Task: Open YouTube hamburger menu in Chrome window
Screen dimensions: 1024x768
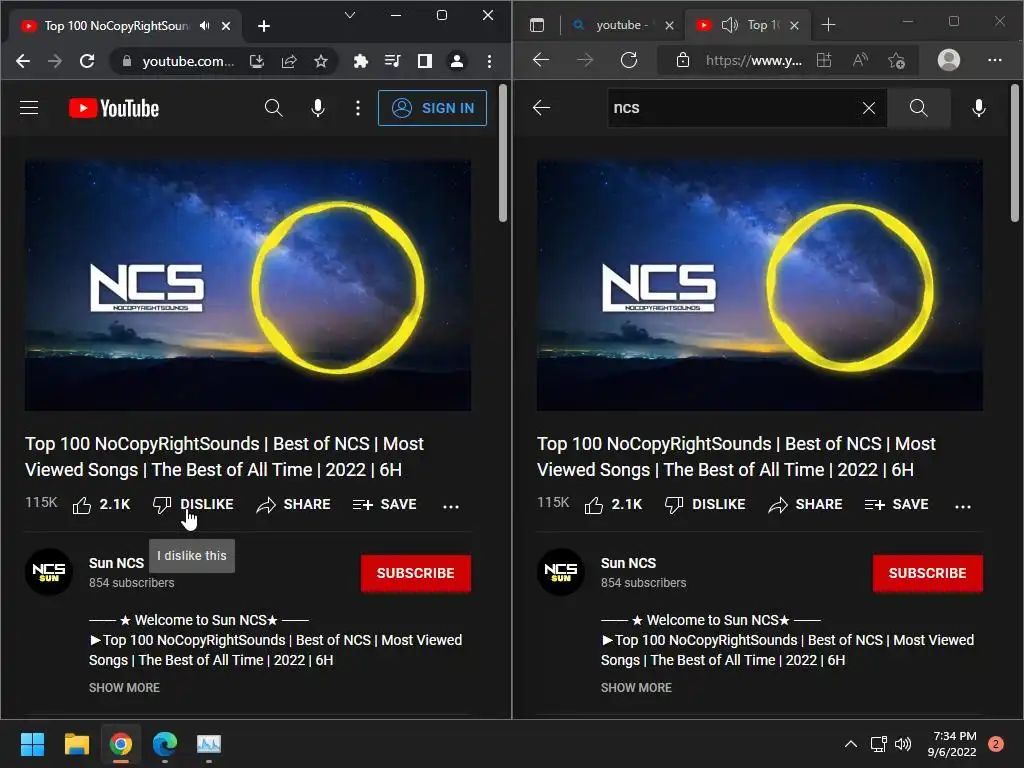Action: [x=29, y=108]
